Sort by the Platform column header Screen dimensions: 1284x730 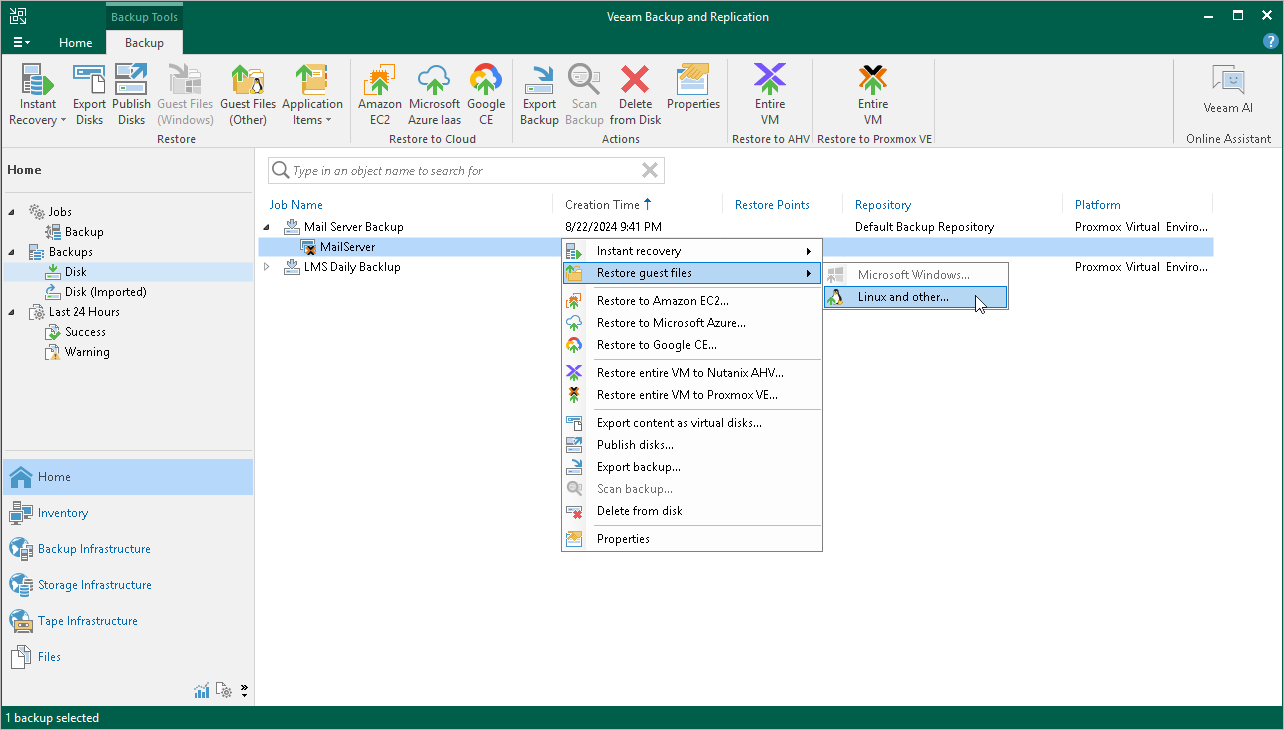click(x=1098, y=205)
